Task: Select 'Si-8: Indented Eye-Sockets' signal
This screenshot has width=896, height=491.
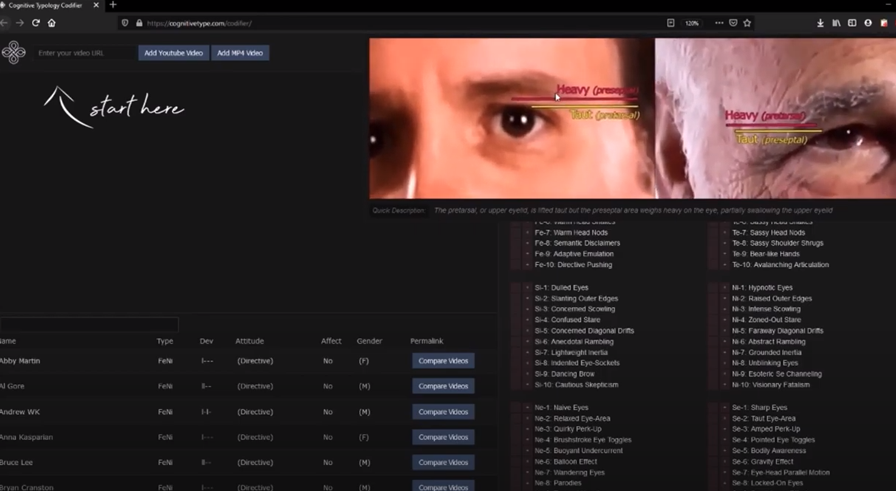Action: click(x=577, y=362)
